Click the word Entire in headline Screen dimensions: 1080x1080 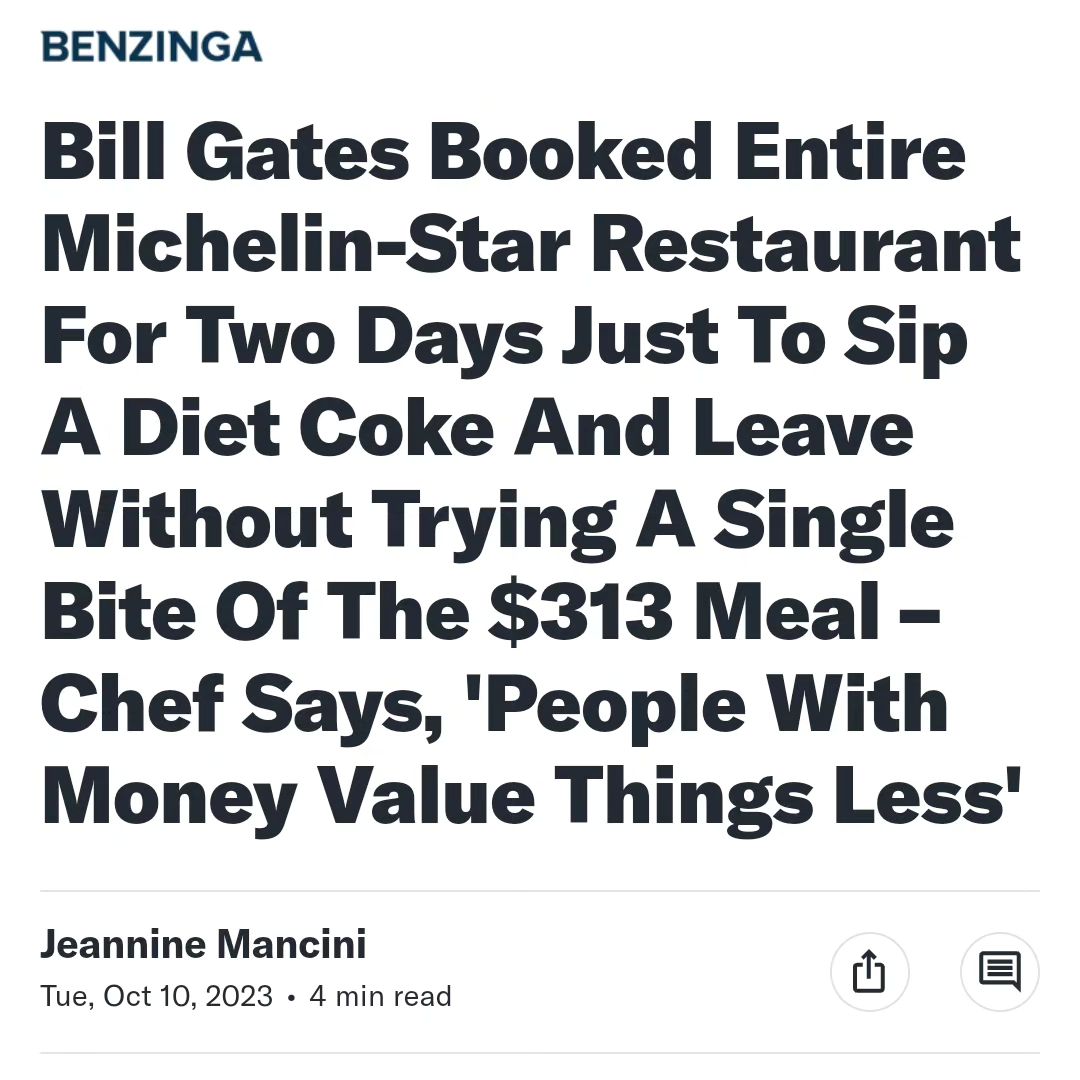tap(850, 152)
